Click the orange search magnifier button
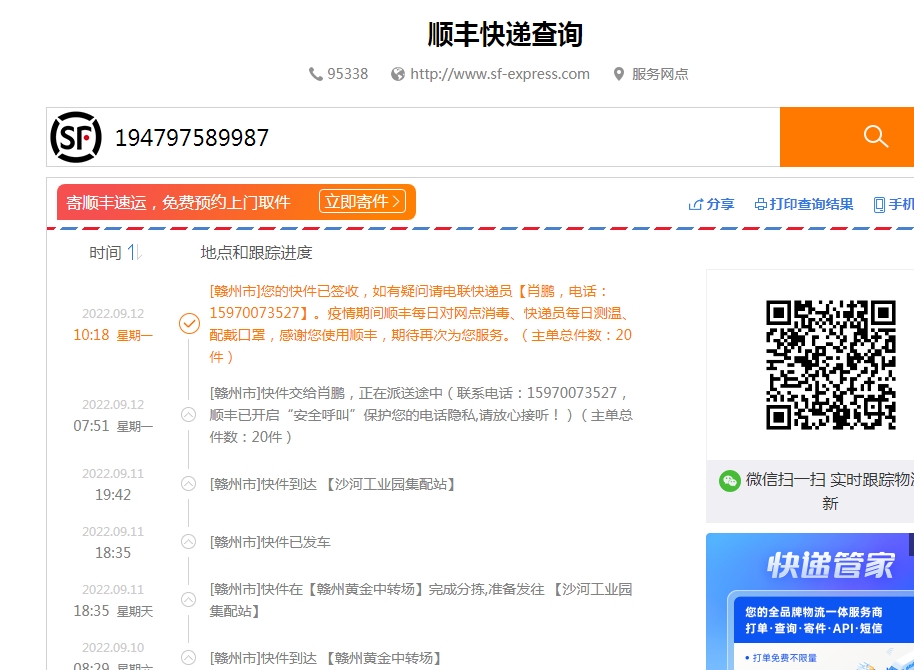 (x=847, y=137)
